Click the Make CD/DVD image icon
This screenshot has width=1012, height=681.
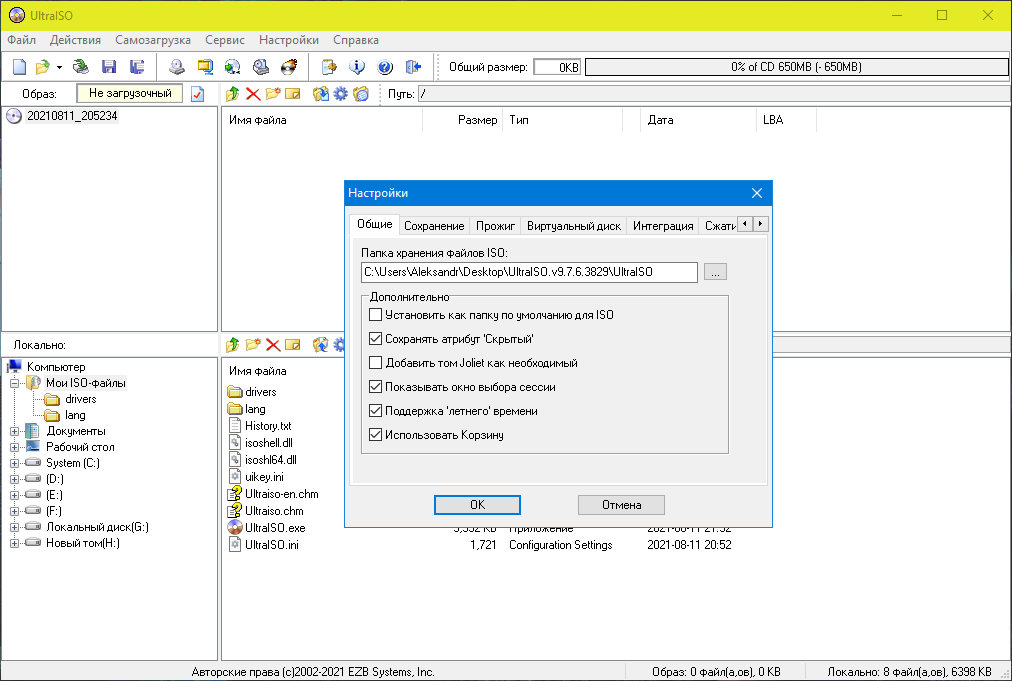pos(177,66)
